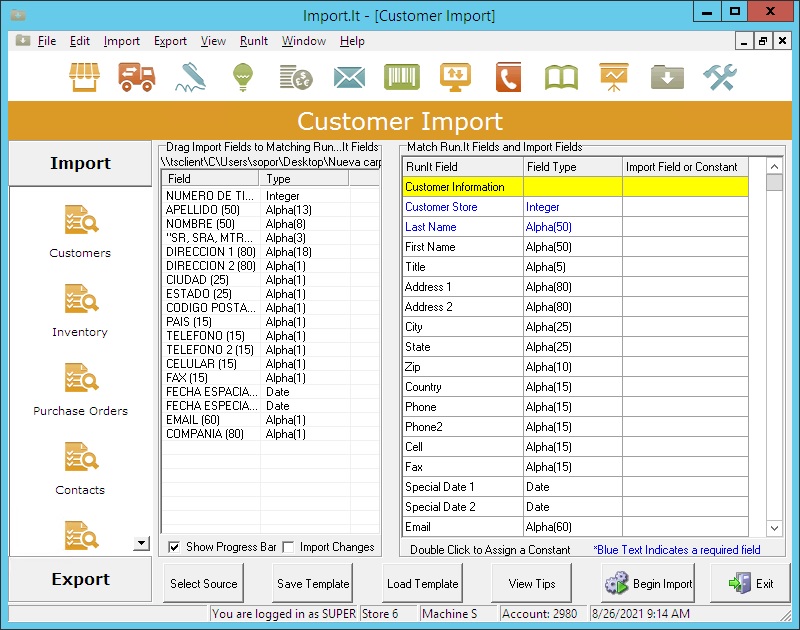Open the currency coins toolbar icon
The height and width of the screenshot is (630, 800).
296,78
